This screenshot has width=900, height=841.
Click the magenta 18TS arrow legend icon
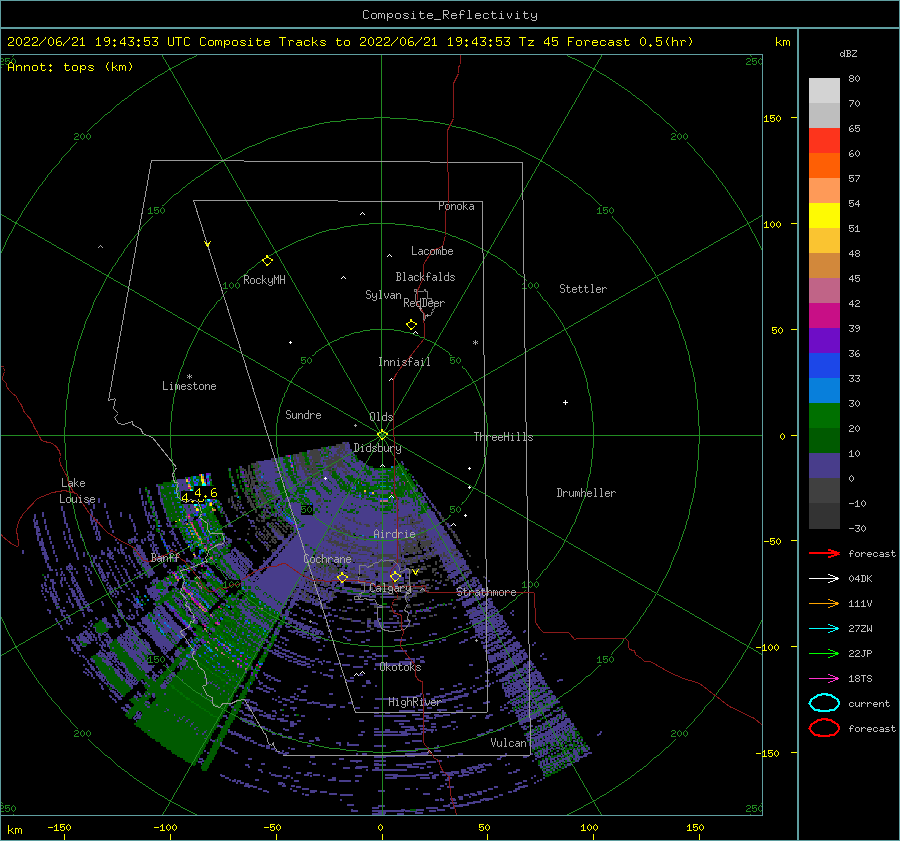coord(824,679)
